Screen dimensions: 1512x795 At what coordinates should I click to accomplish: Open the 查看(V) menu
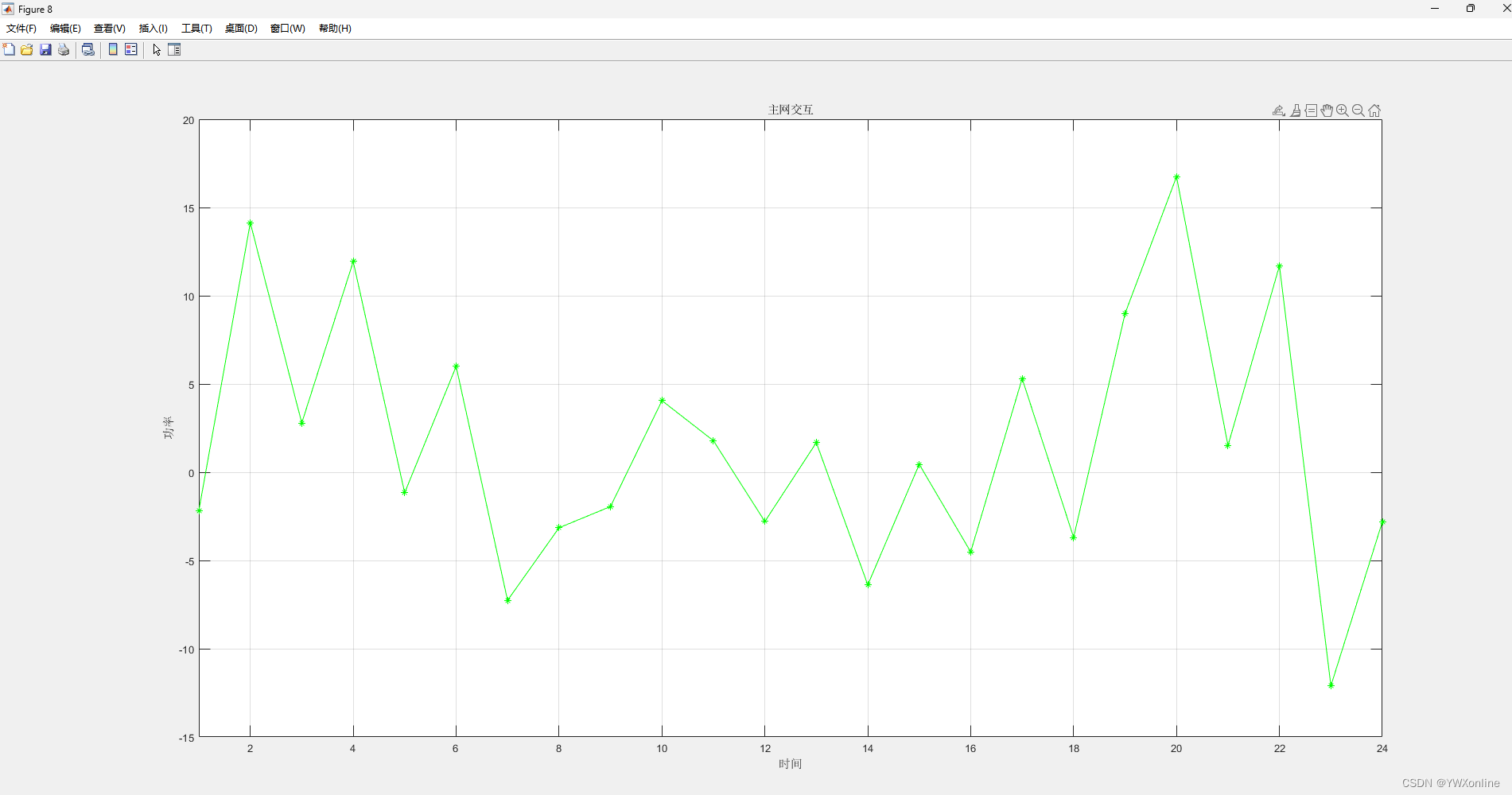tap(110, 28)
